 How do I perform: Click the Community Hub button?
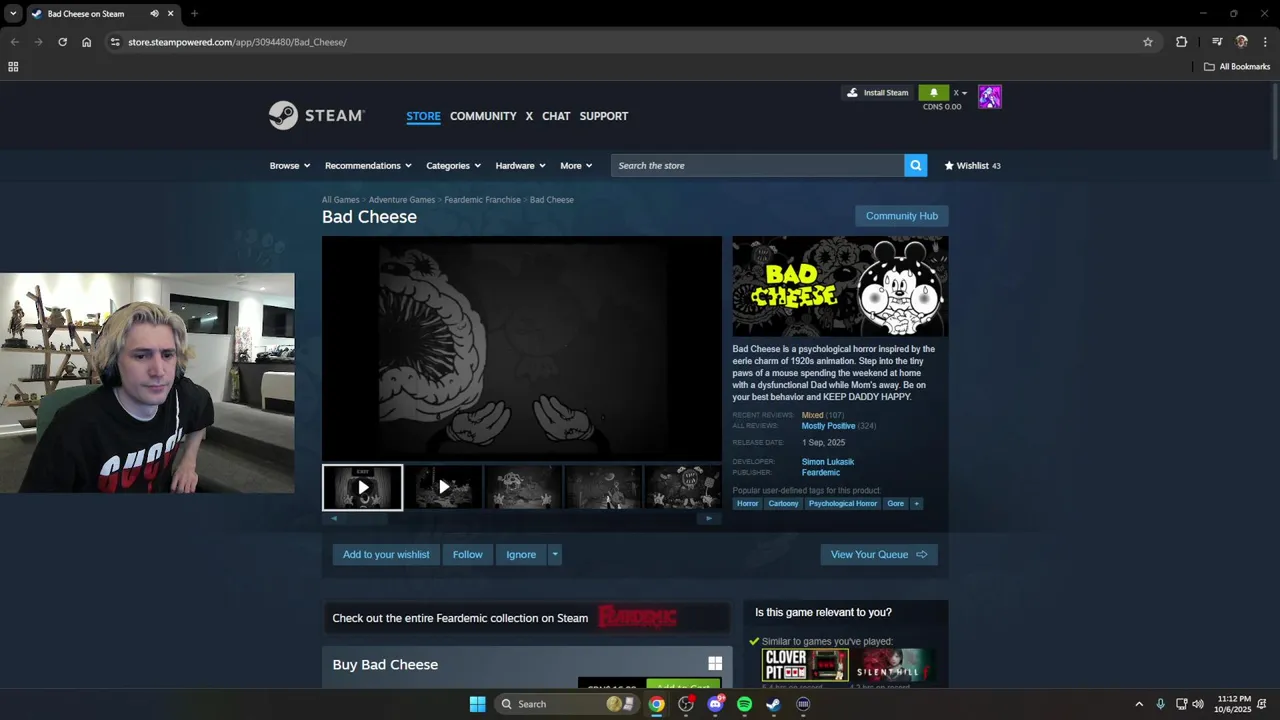(902, 216)
